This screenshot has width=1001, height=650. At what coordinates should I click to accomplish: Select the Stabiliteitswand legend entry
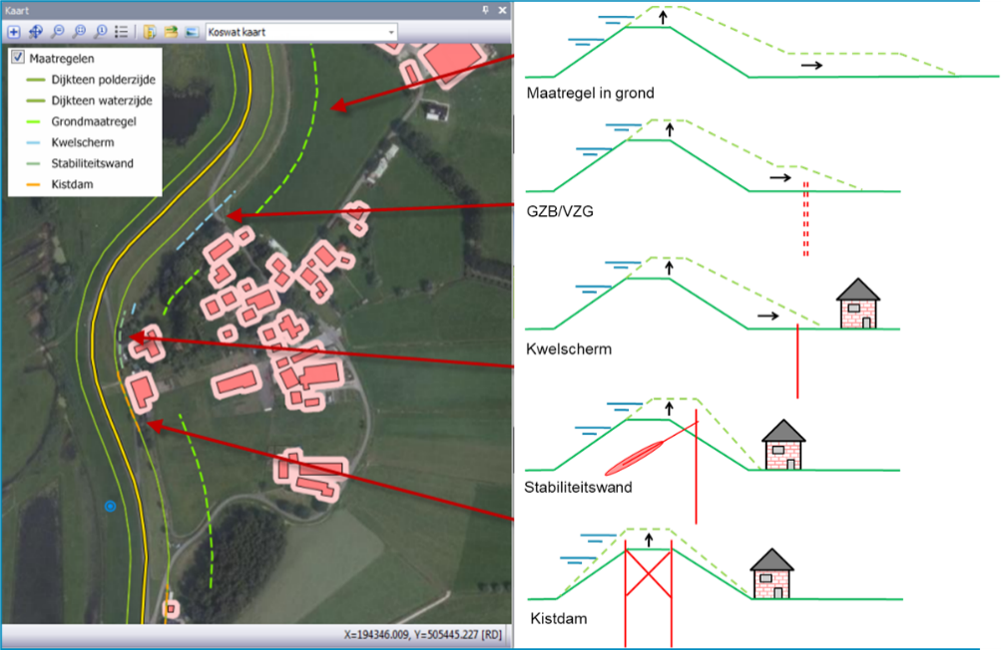(93, 163)
